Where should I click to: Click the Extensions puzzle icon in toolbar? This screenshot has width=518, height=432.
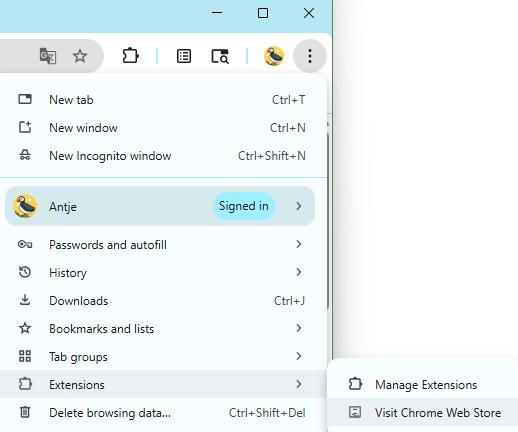click(130, 56)
